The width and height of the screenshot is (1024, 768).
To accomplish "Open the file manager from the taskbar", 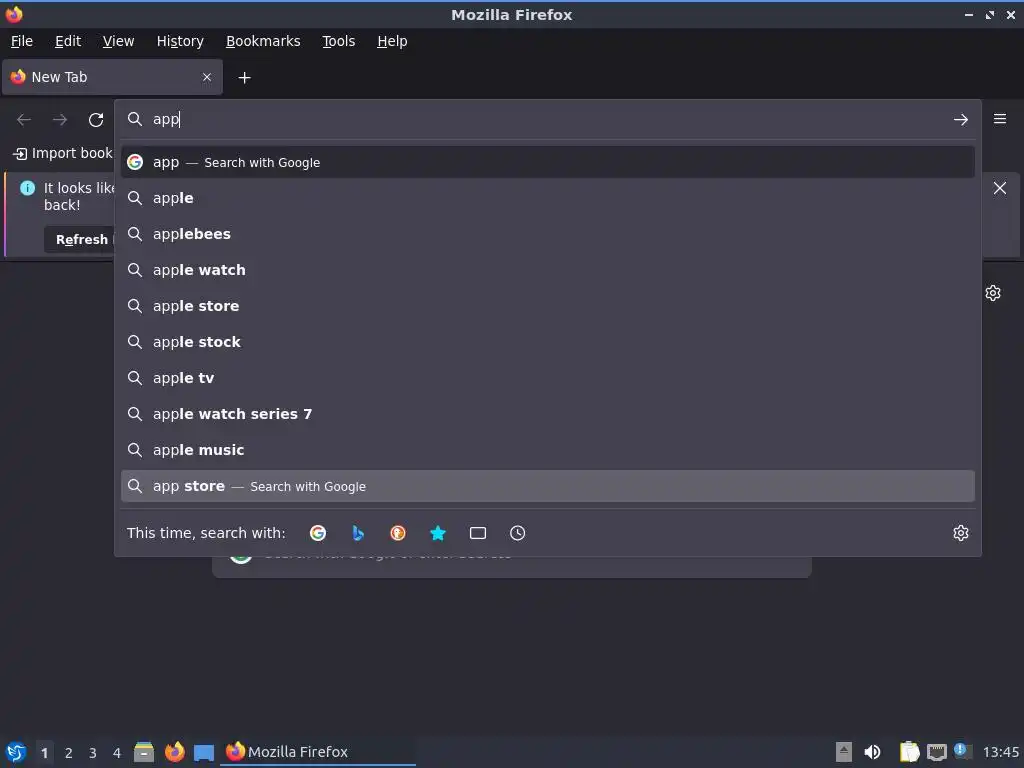I will click(x=144, y=752).
